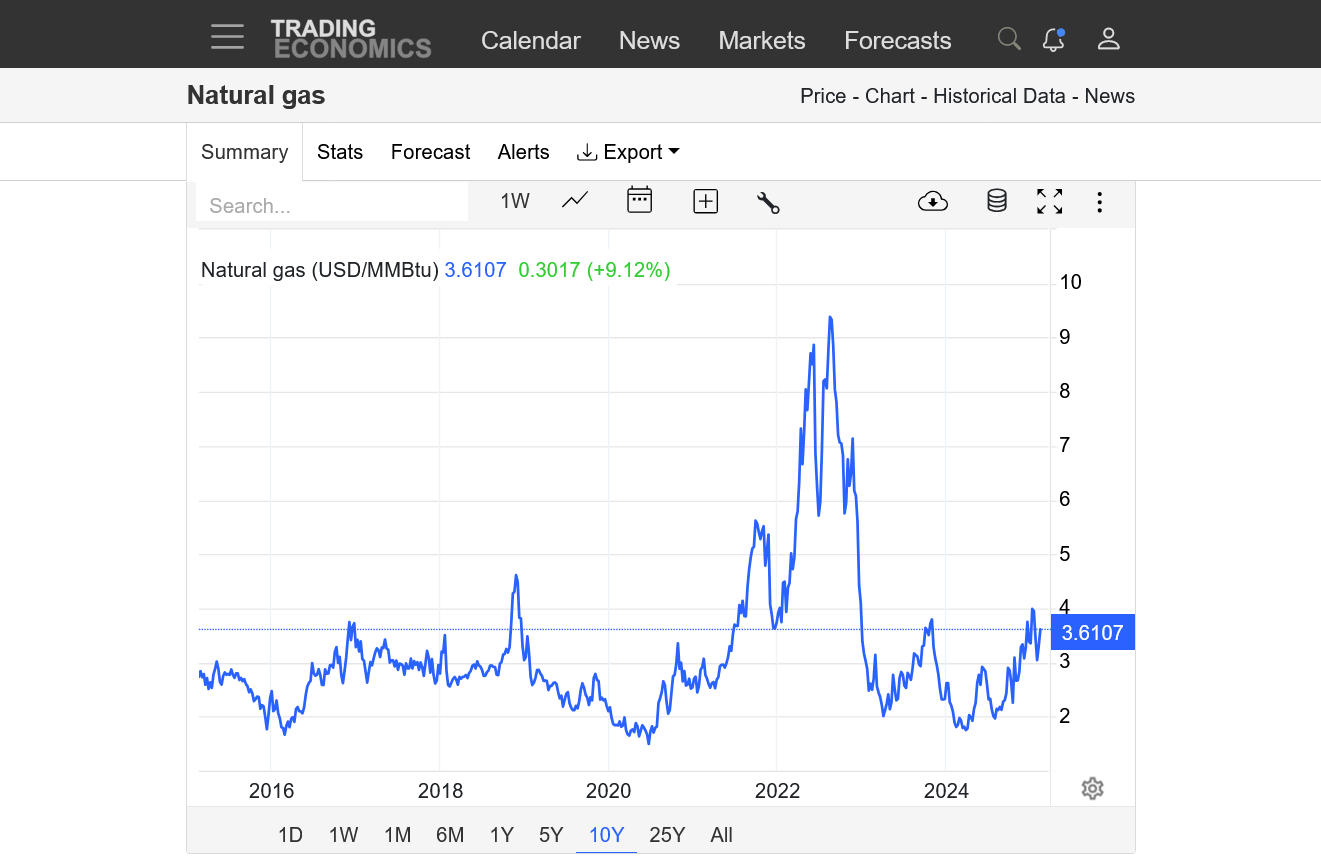Toggle fullscreen chart view
The height and width of the screenshot is (865, 1321).
pos(1049,201)
